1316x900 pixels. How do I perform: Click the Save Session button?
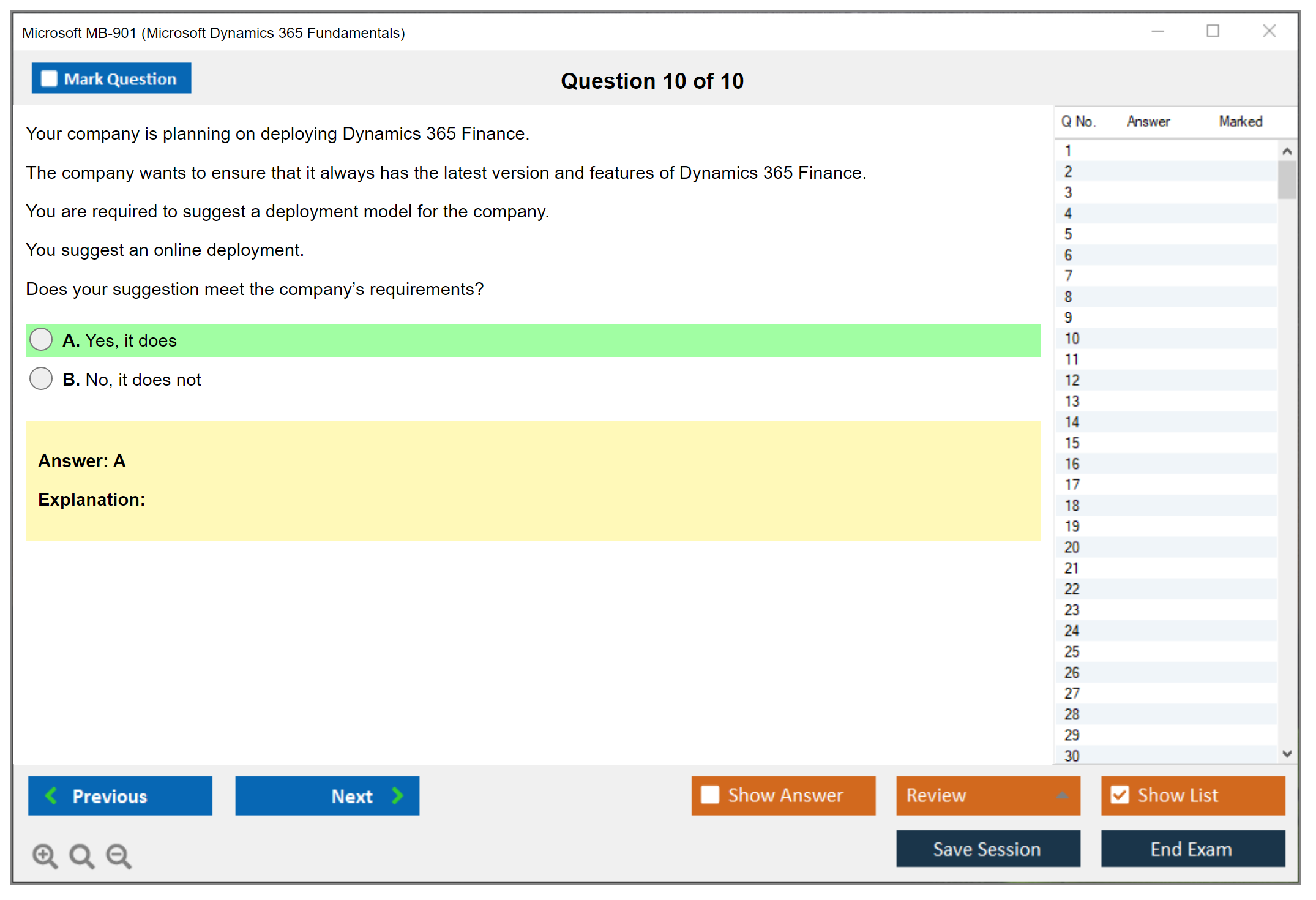point(987,849)
